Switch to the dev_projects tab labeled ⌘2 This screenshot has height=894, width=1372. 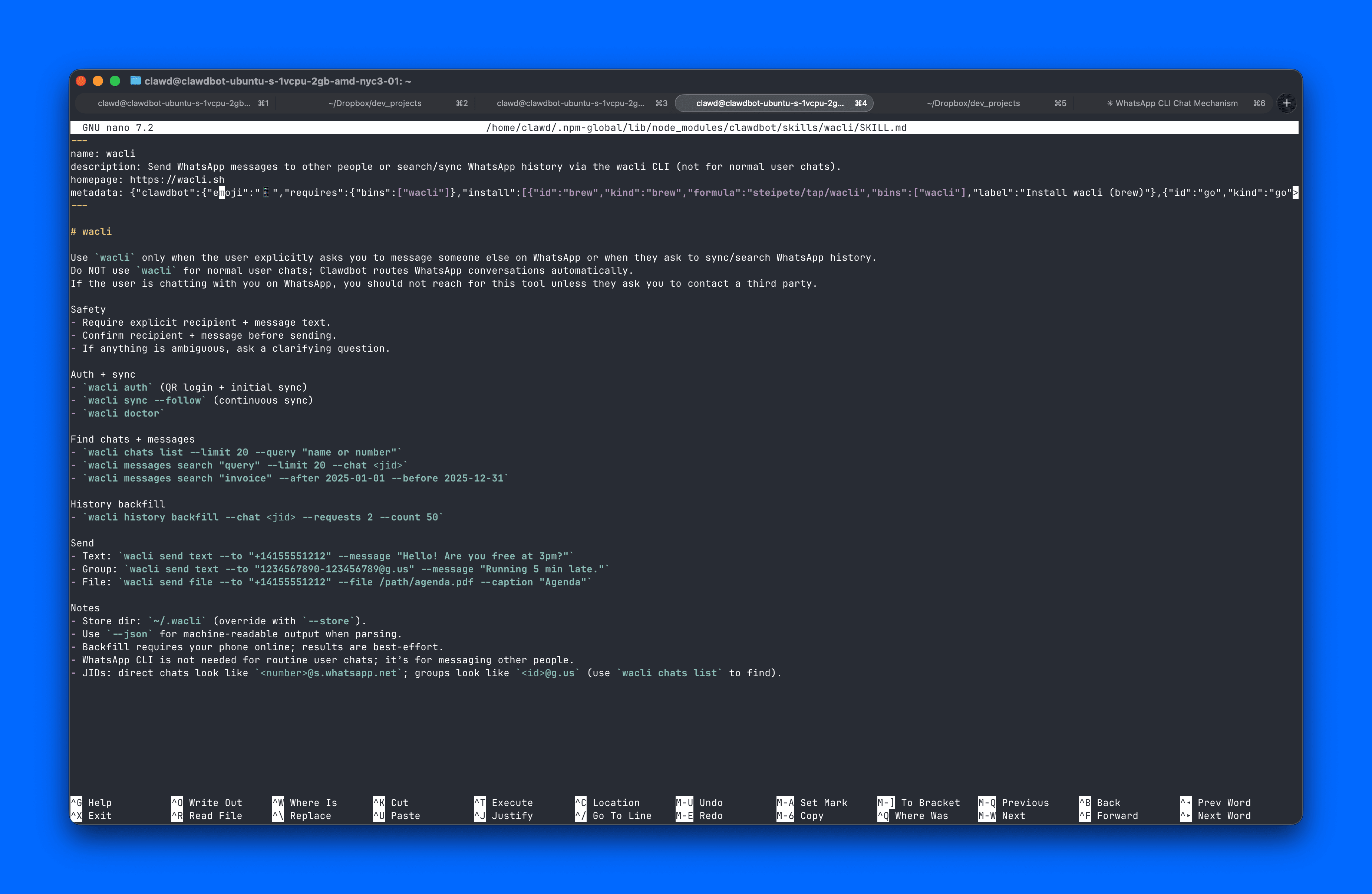[x=375, y=103]
